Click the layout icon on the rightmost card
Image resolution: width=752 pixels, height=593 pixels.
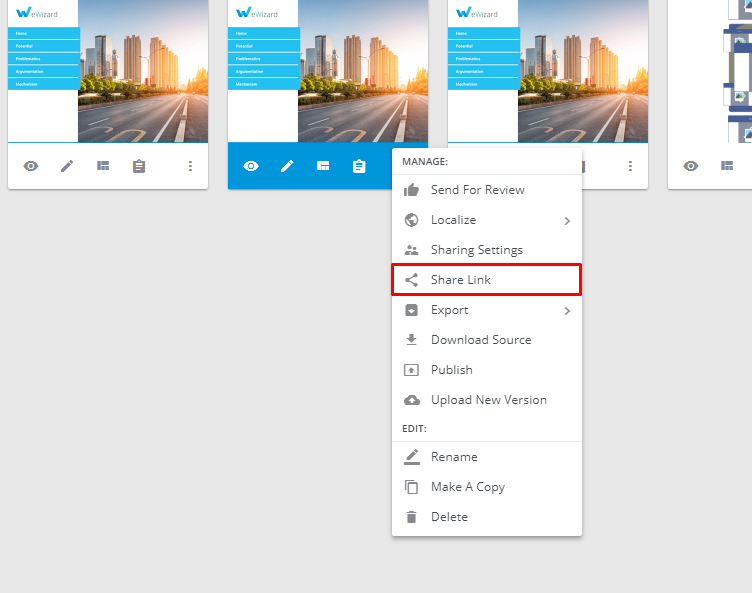tap(727, 166)
